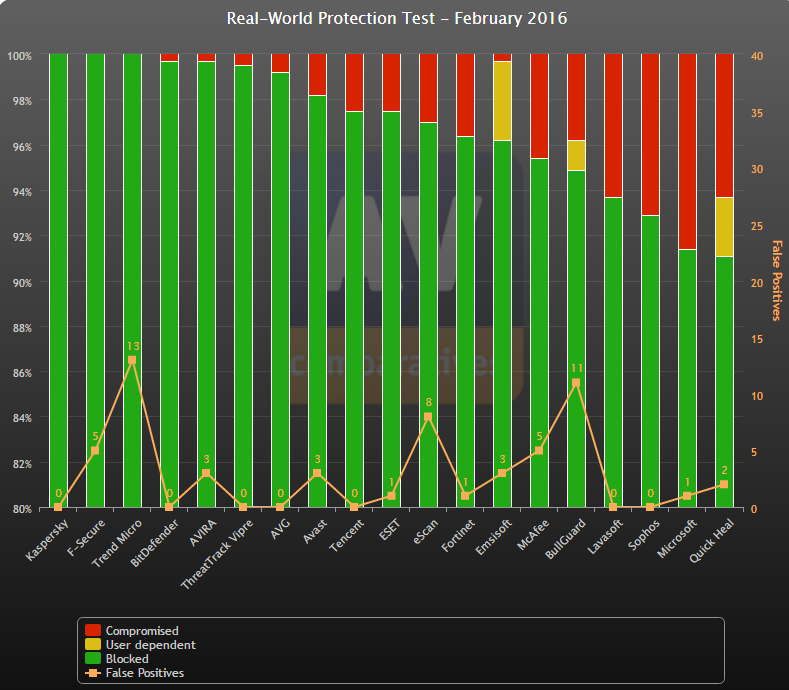Click the 40 right axis tick label

pyautogui.click(x=757, y=55)
